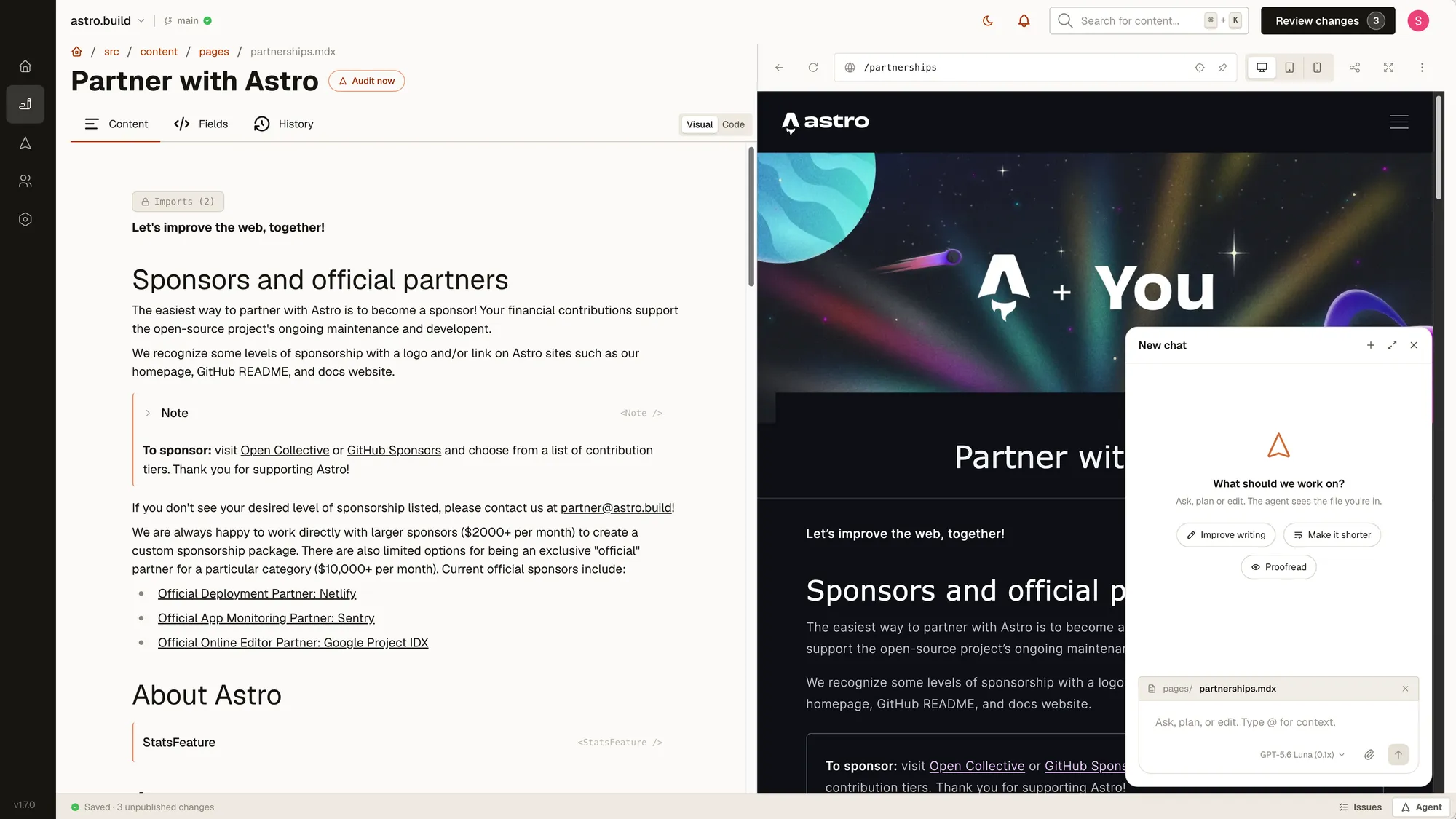
Task: Open Official App Monitoring Partner: Sentry link
Action: pyautogui.click(x=266, y=619)
